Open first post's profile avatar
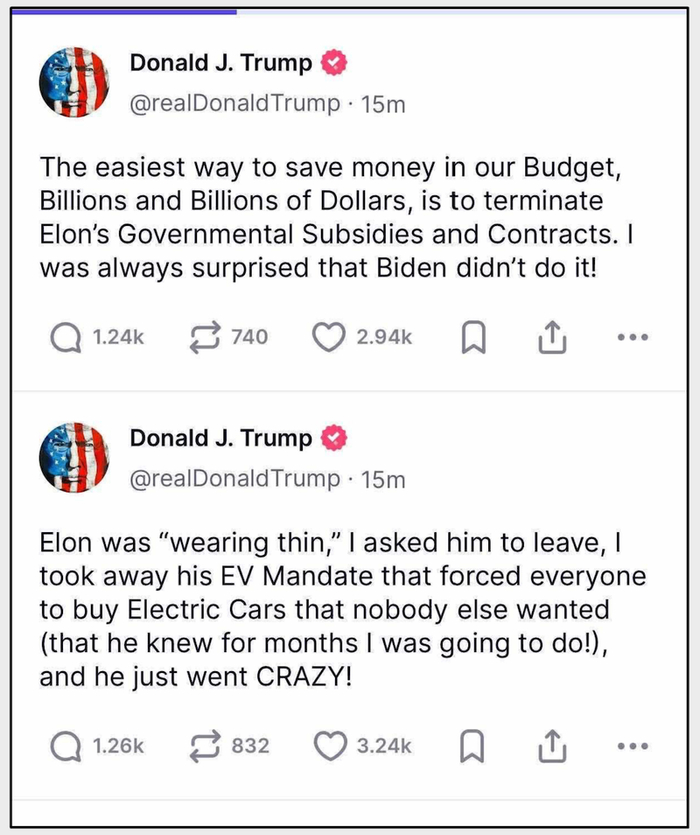The width and height of the screenshot is (700, 835). 72,81
